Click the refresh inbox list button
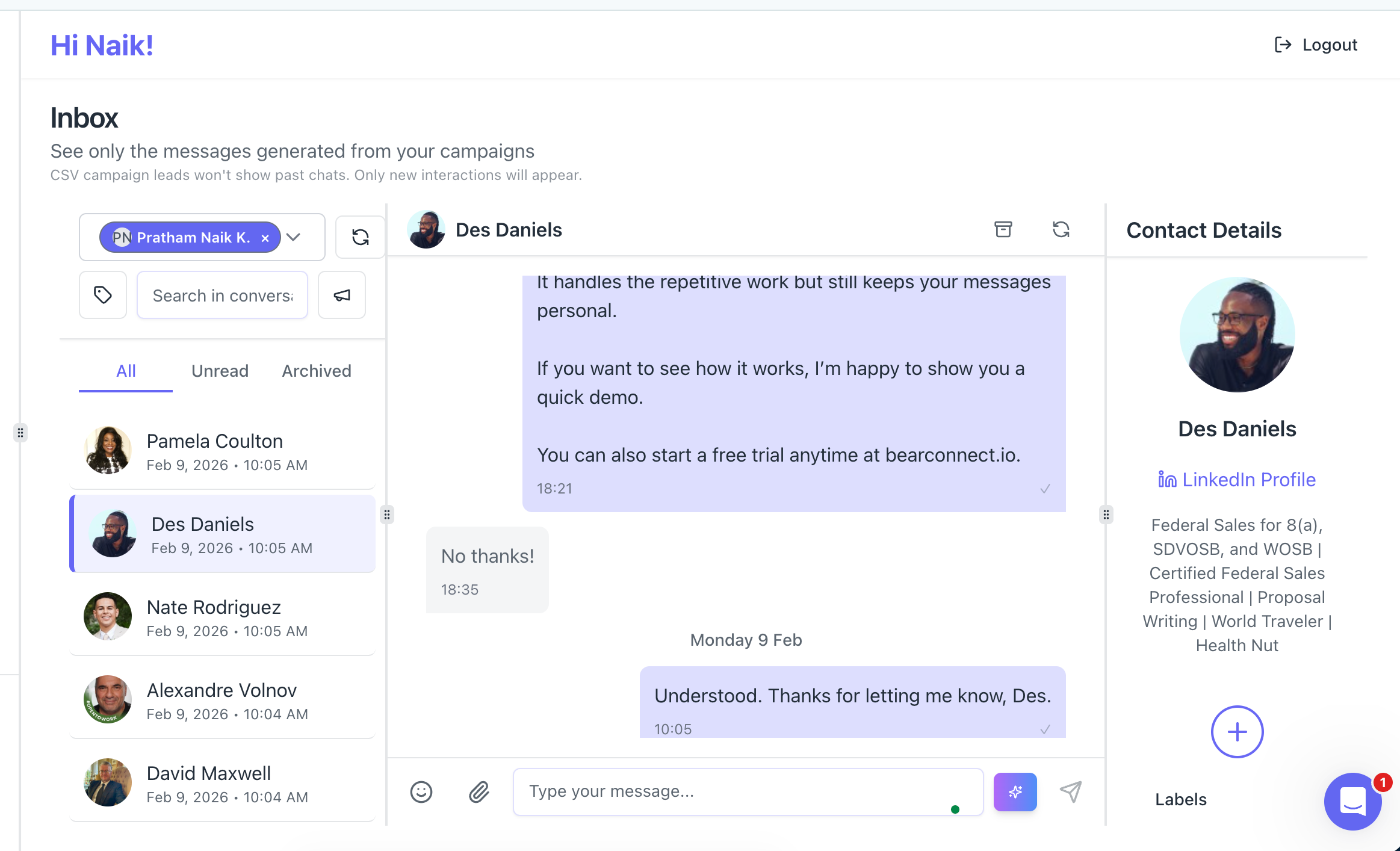Image resolution: width=1400 pixels, height=851 pixels. coord(360,237)
